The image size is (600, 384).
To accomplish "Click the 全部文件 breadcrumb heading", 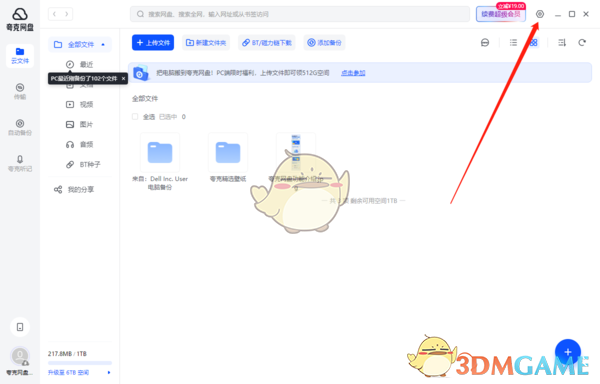I will (145, 99).
